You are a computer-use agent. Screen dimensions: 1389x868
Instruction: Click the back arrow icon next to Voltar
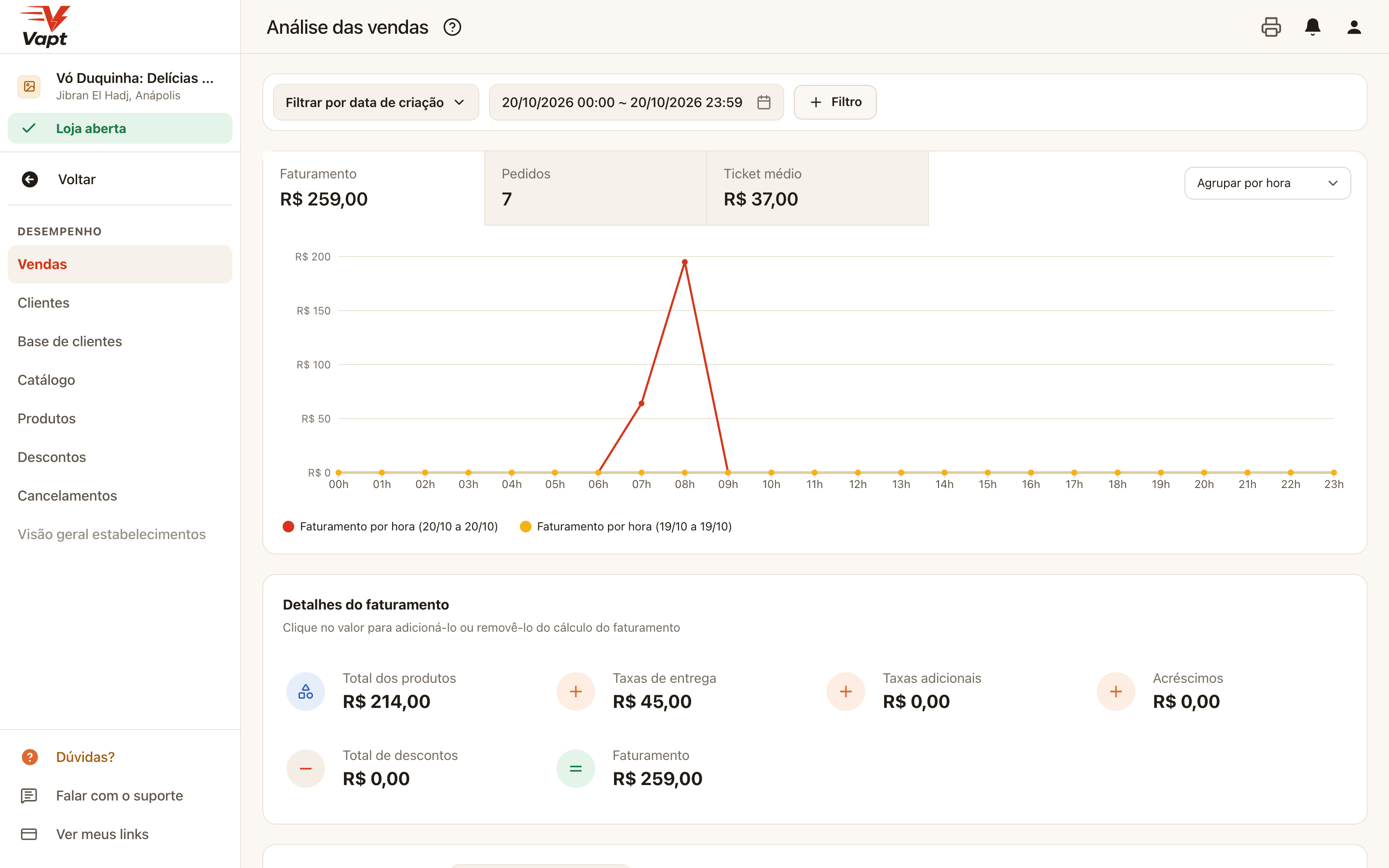(30, 179)
